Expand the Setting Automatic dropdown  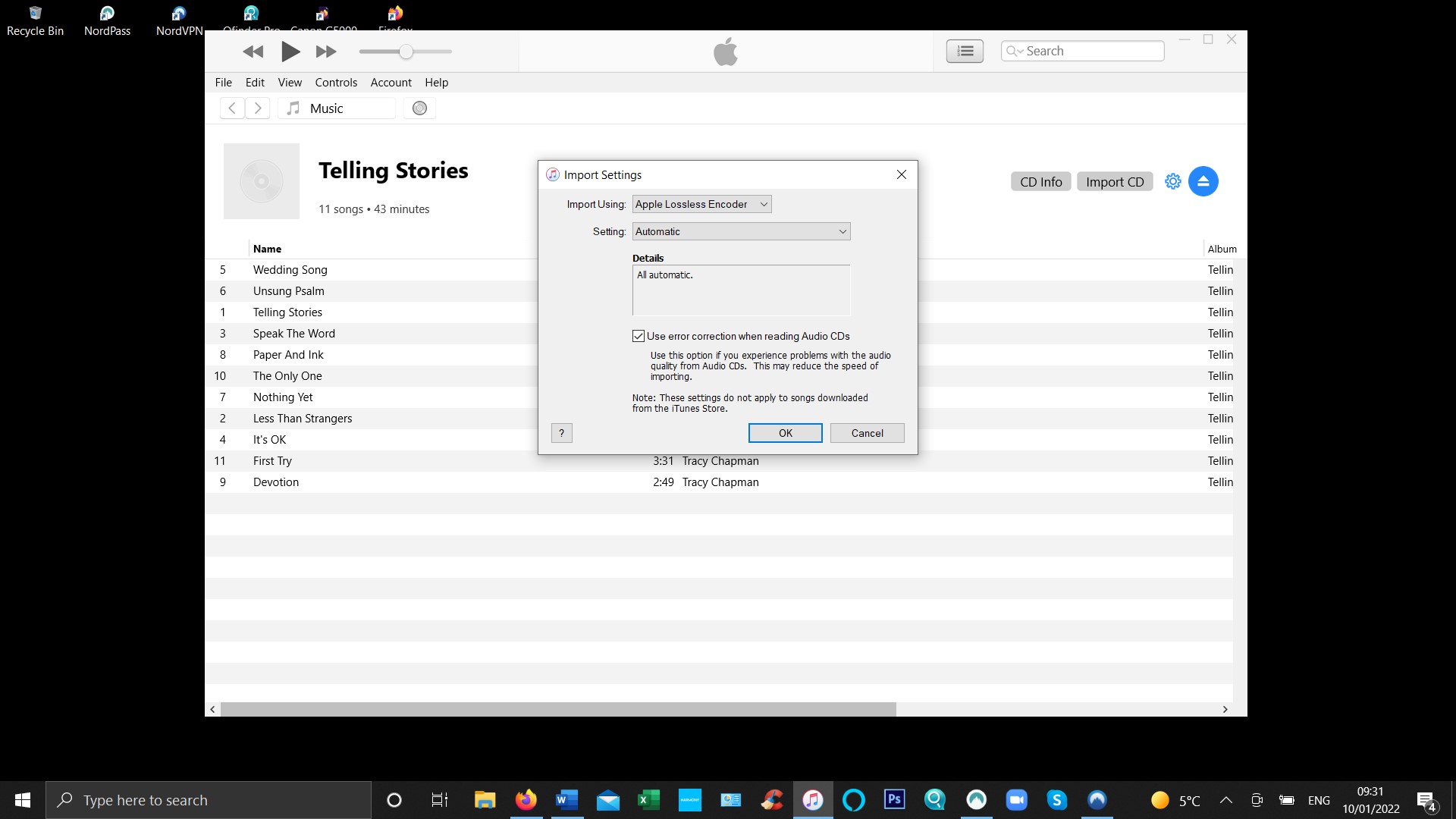[x=741, y=231]
